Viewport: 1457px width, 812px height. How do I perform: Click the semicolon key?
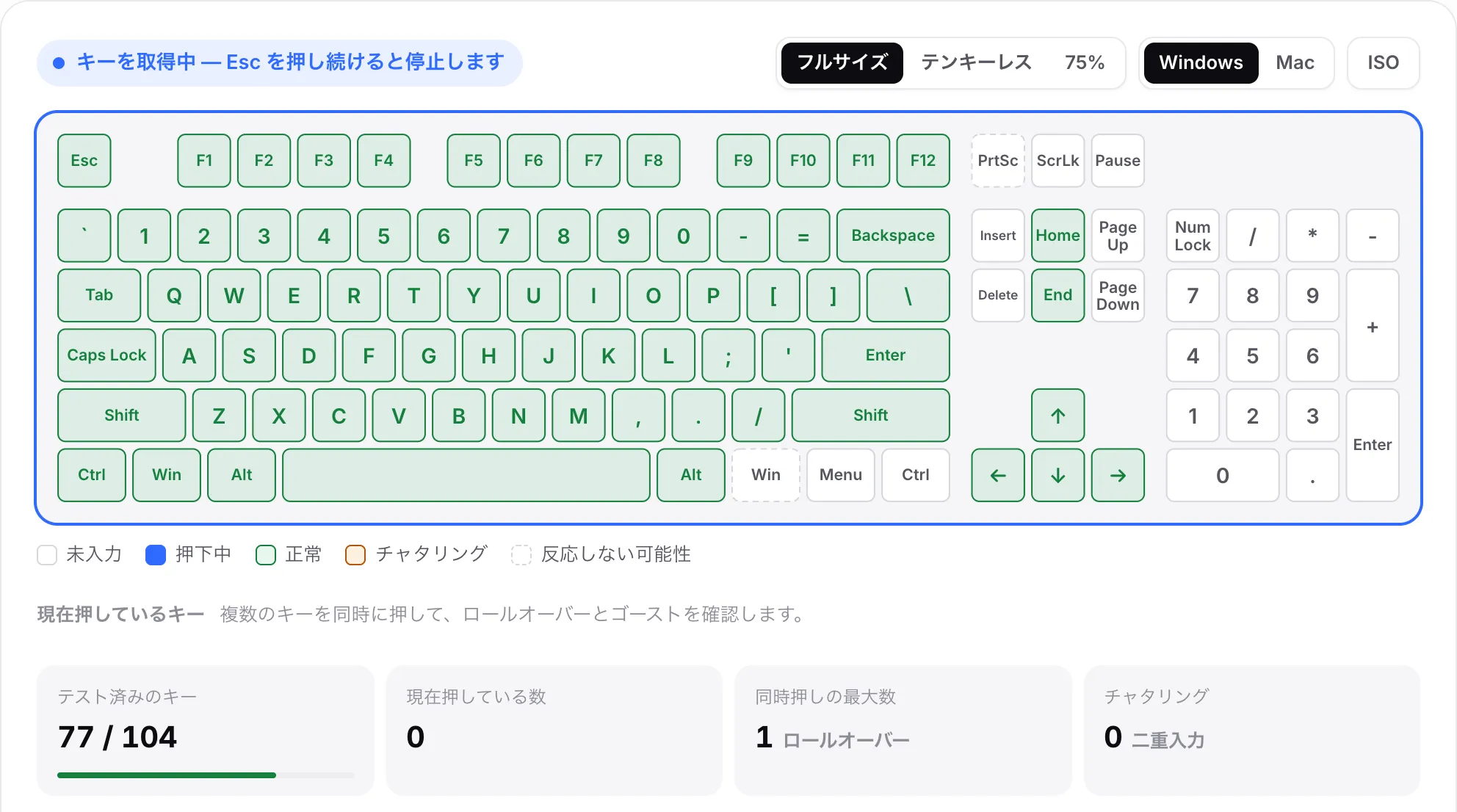[x=728, y=355]
